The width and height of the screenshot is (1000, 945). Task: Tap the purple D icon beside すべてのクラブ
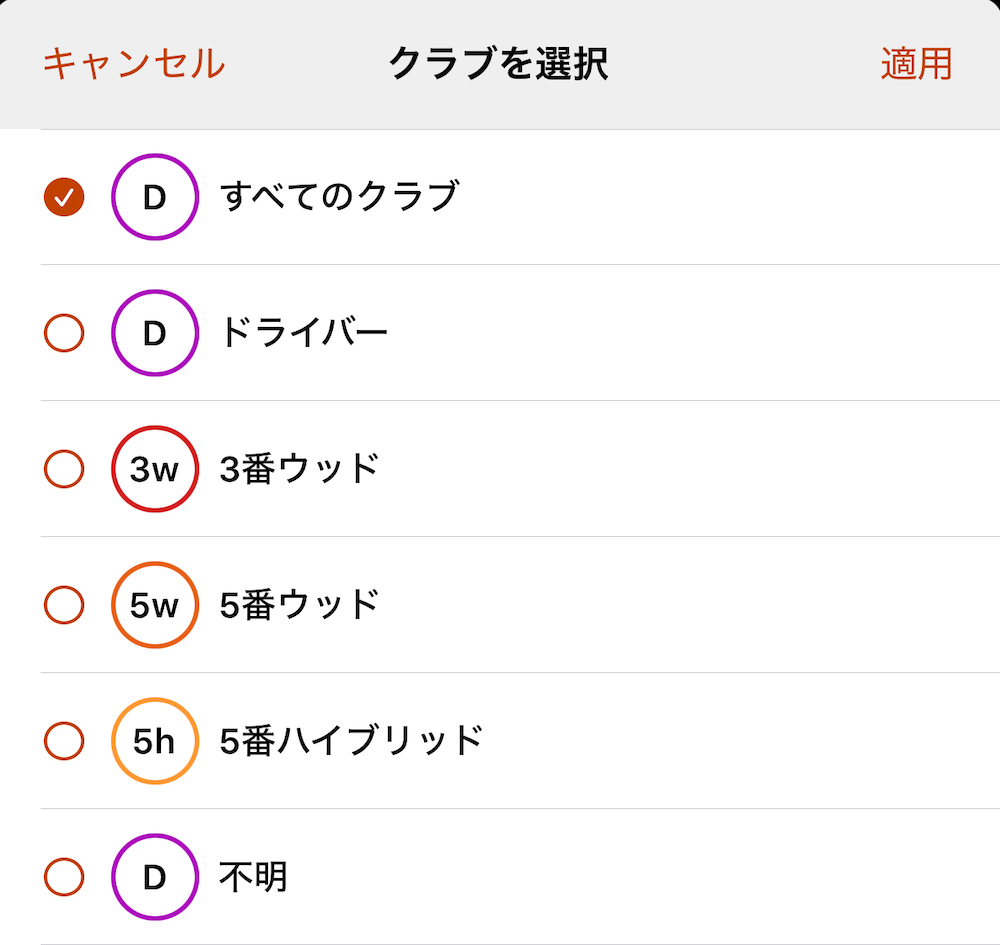[155, 197]
